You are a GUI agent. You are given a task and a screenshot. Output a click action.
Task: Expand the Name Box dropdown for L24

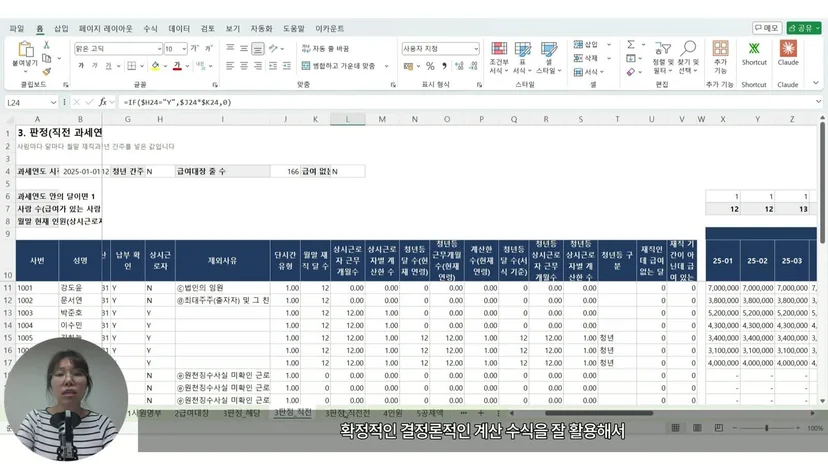pyautogui.click(x=53, y=102)
